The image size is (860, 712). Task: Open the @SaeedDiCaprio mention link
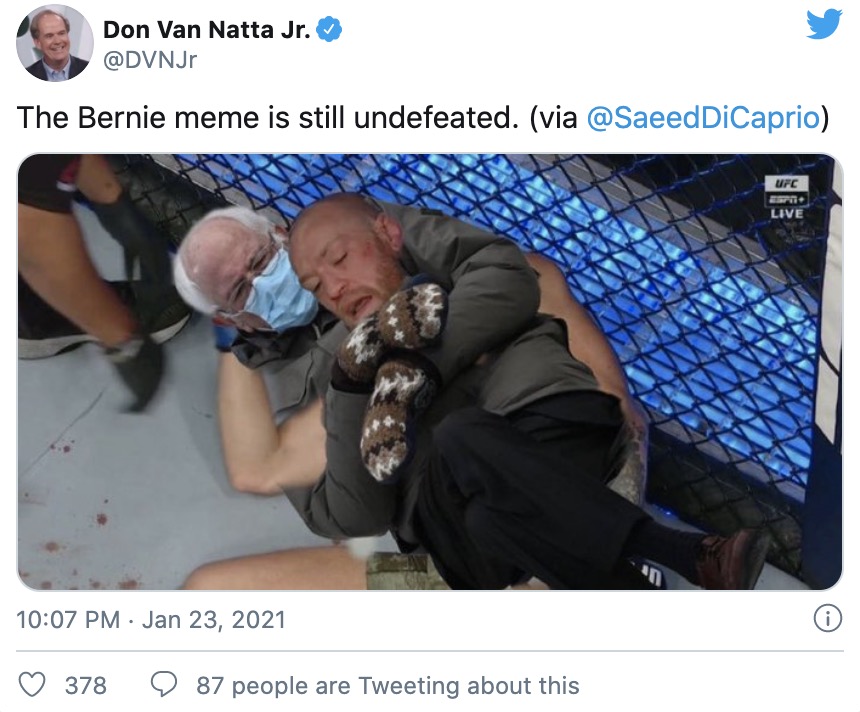tap(703, 117)
